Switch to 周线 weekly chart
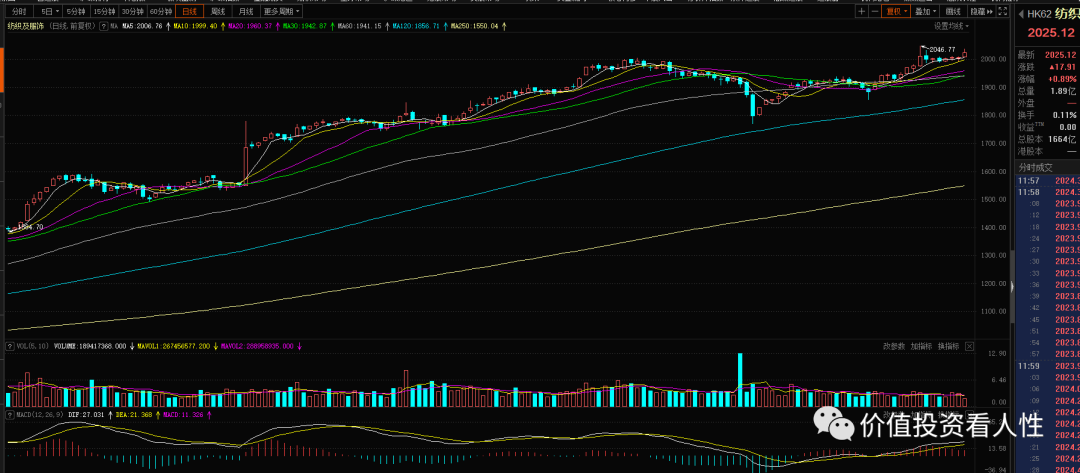 (x=218, y=12)
